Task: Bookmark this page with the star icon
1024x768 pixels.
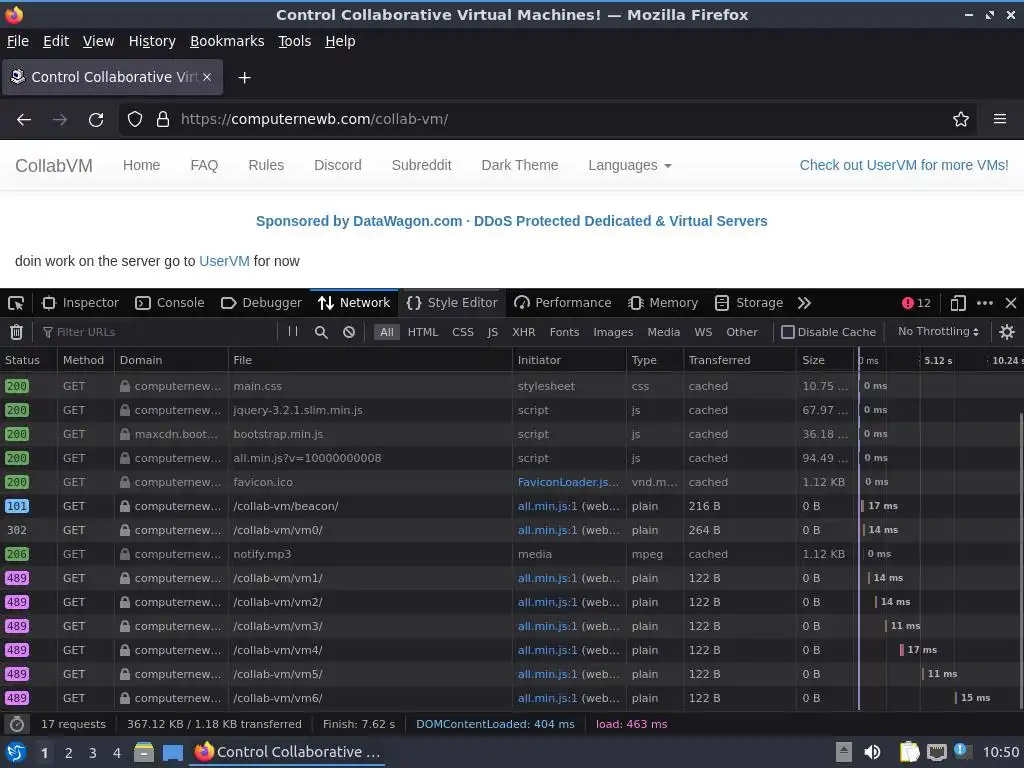Action: click(x=960, y=120)
